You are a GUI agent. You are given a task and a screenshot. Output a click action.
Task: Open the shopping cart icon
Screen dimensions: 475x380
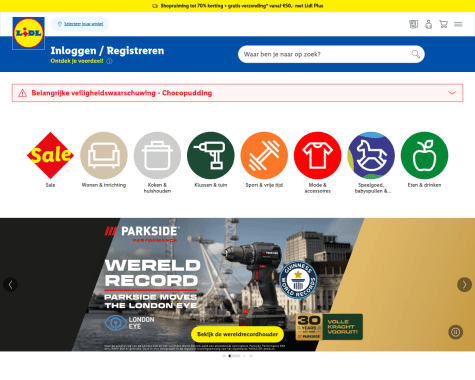coord(443,24)
